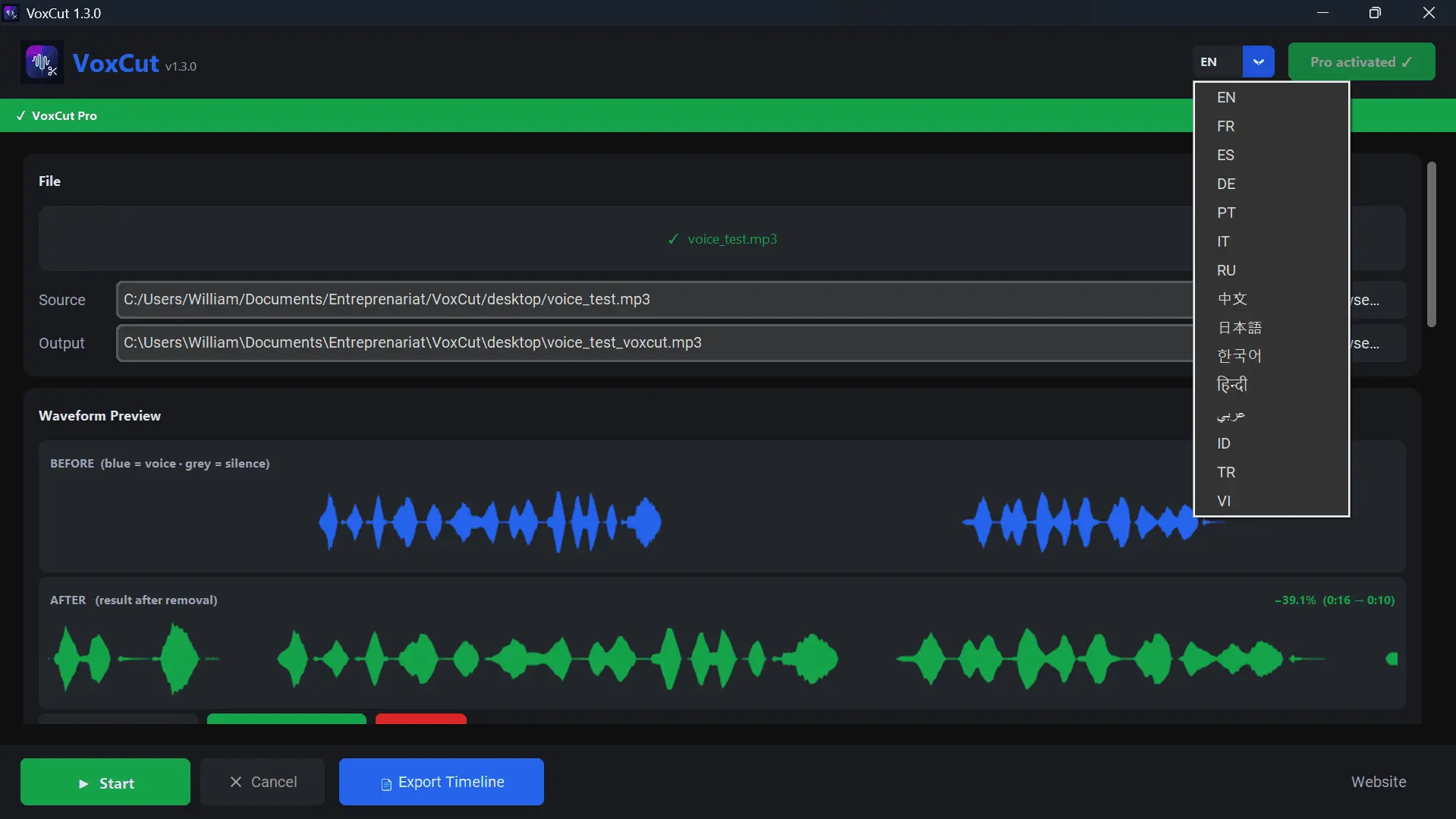Pick VI from the language list

1271,502
